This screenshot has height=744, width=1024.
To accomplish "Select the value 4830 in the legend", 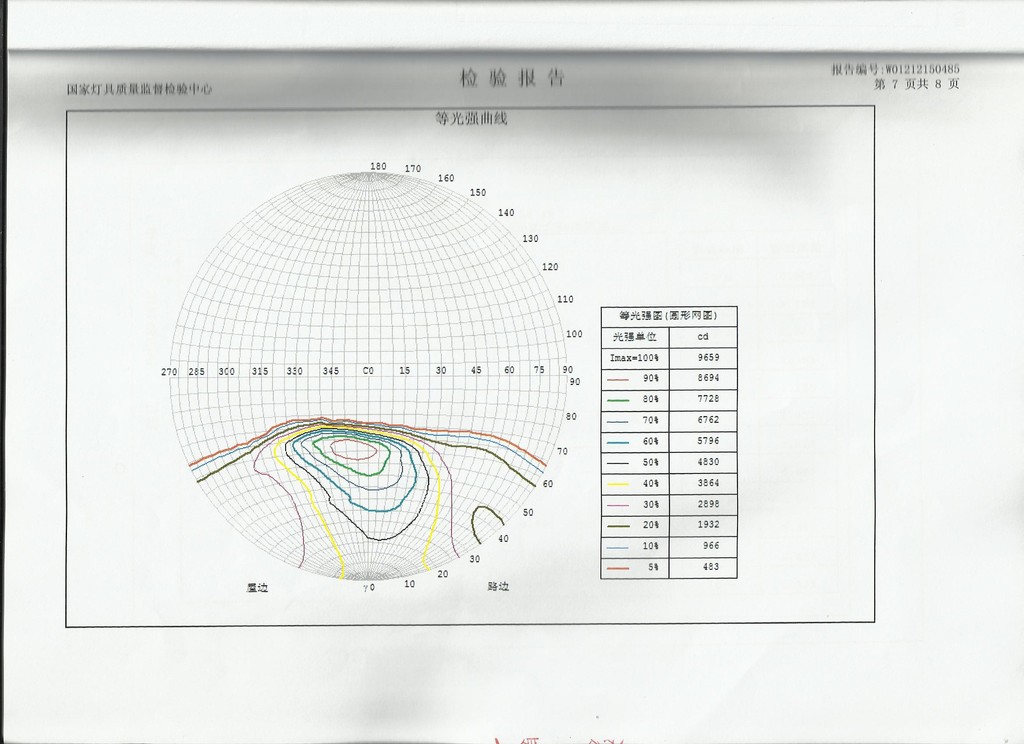I will 708,462.
